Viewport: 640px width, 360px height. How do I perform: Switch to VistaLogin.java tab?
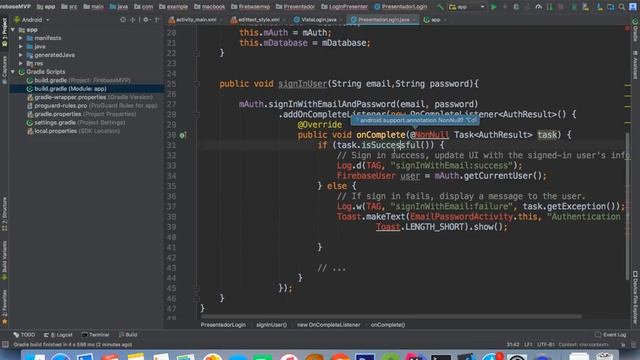[318, 20]
